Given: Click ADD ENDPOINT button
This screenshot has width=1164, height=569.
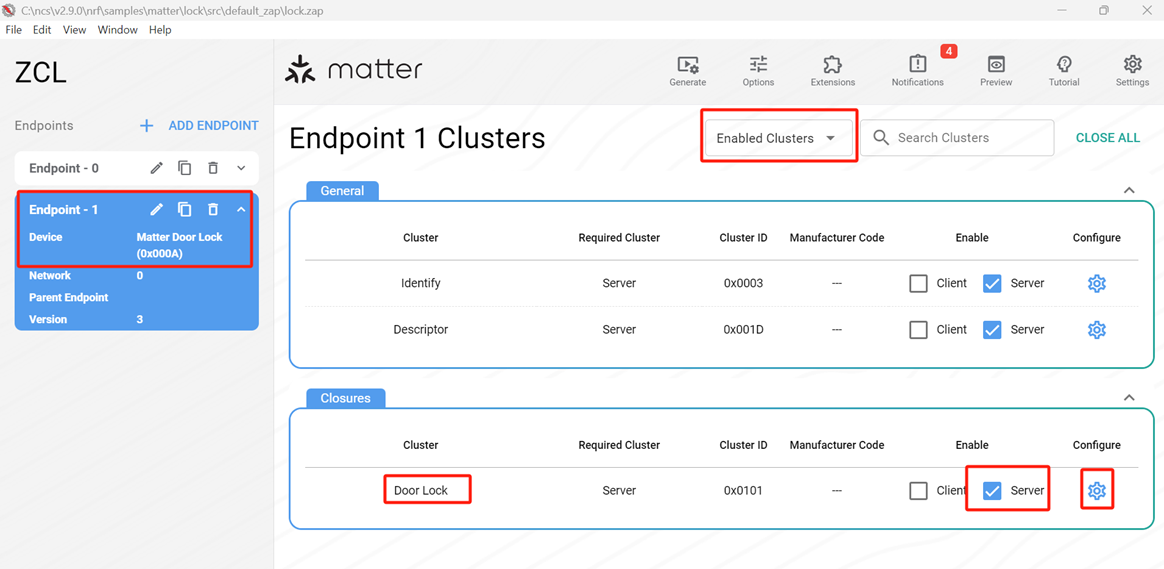Looking at the screenshot, I should coord(199,126).
